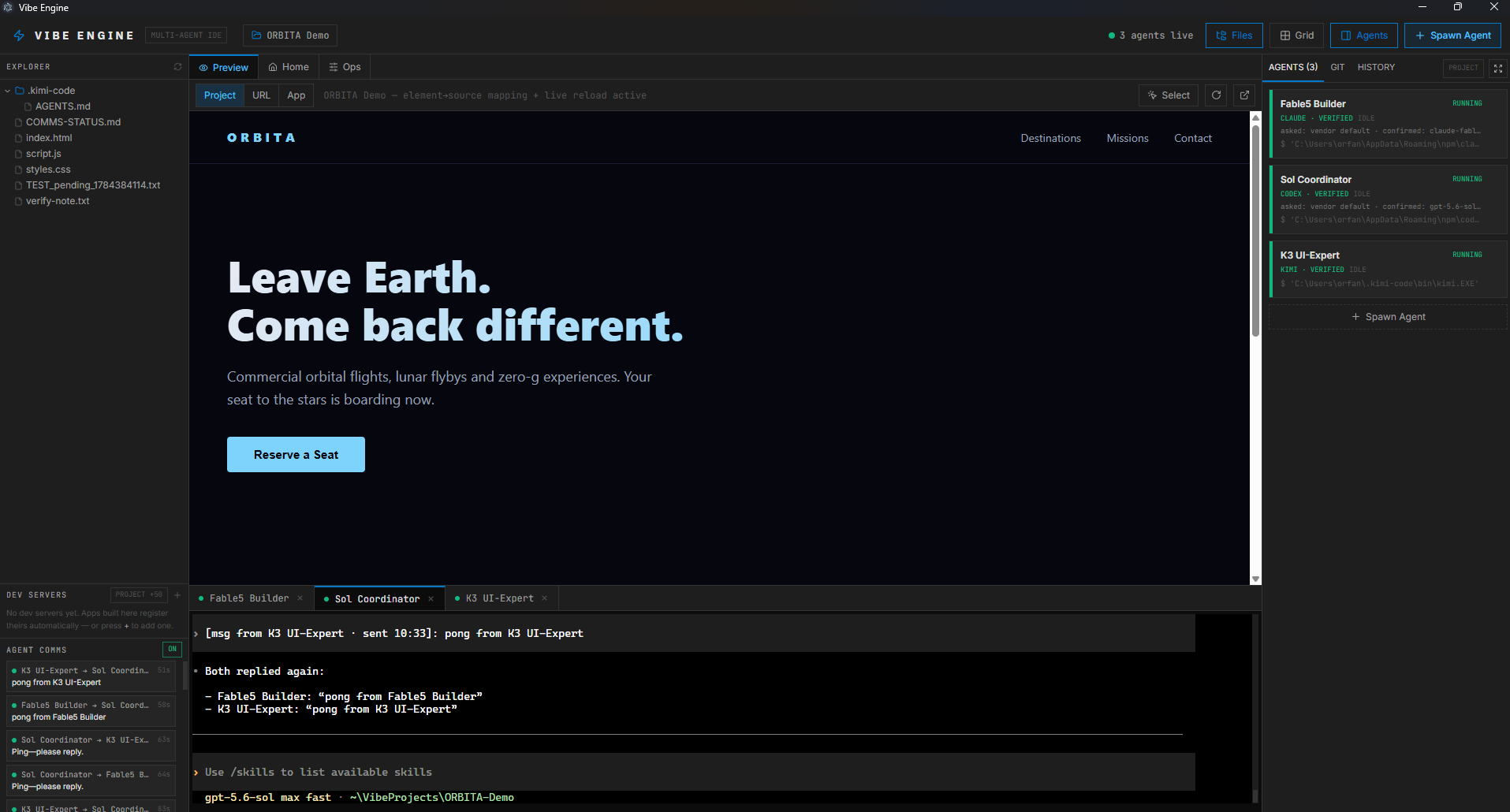The image size is (1510, 812).
Task: Open Sol Coordinator to K3 UI-Ex ping message
Action: (91, 746)
